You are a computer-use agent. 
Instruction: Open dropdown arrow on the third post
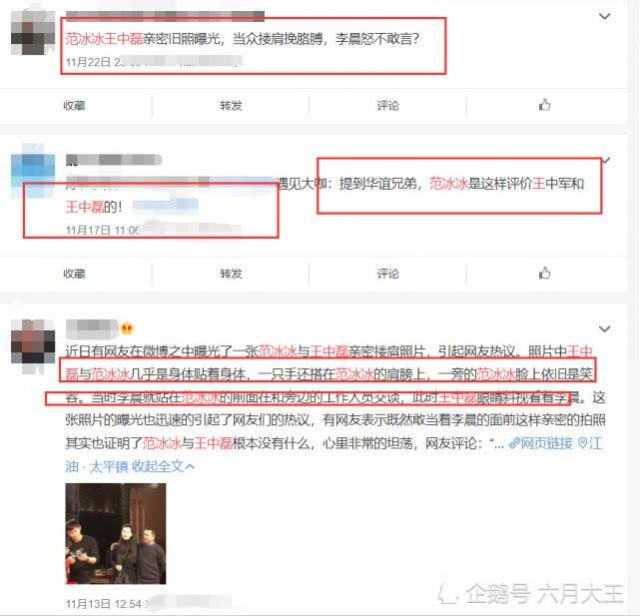[x=604, y=329]
